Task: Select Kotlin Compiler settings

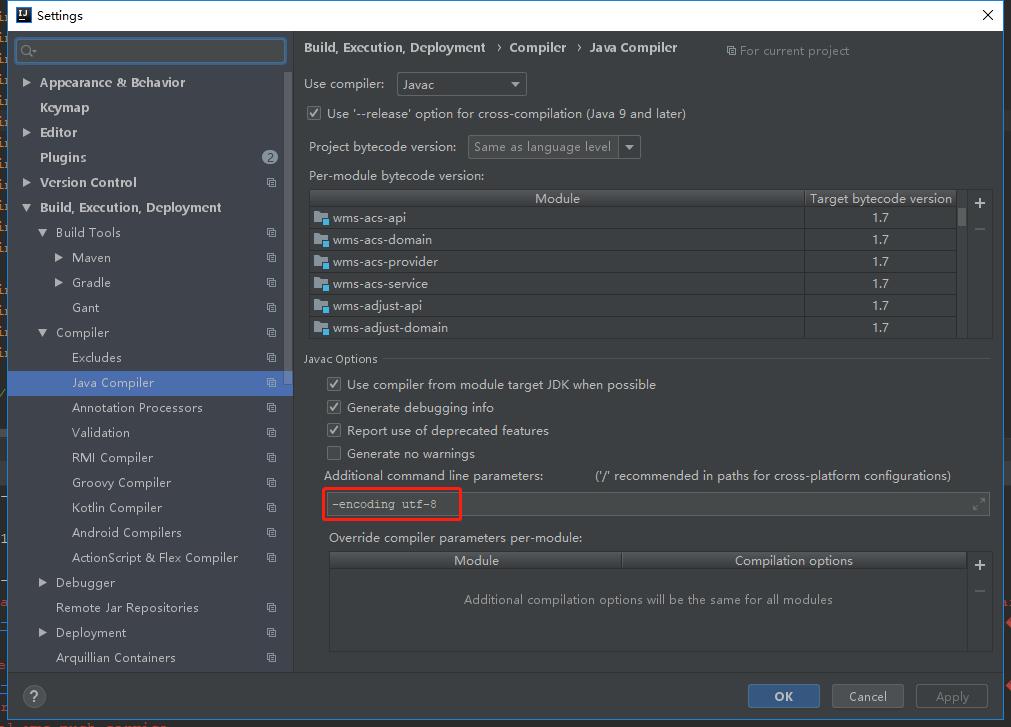Action: point(117,508)
